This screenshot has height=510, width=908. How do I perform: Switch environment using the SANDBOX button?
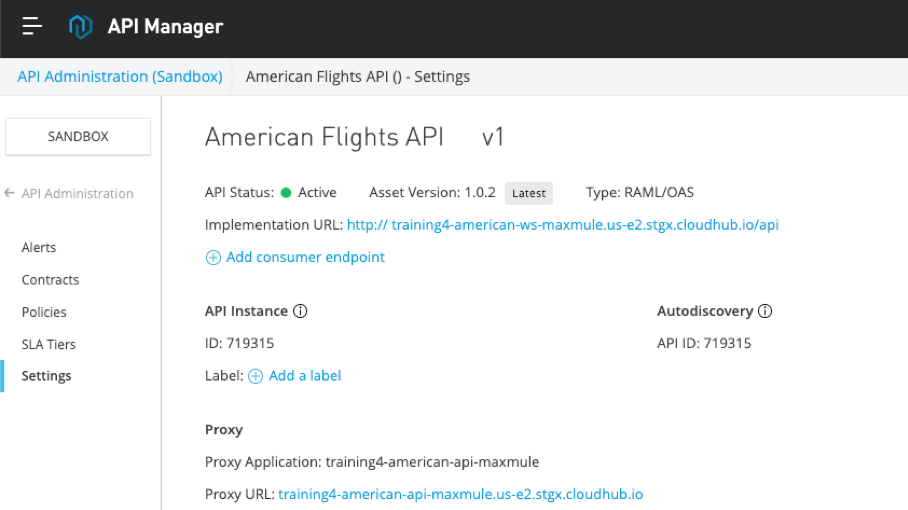pos(78,137)
